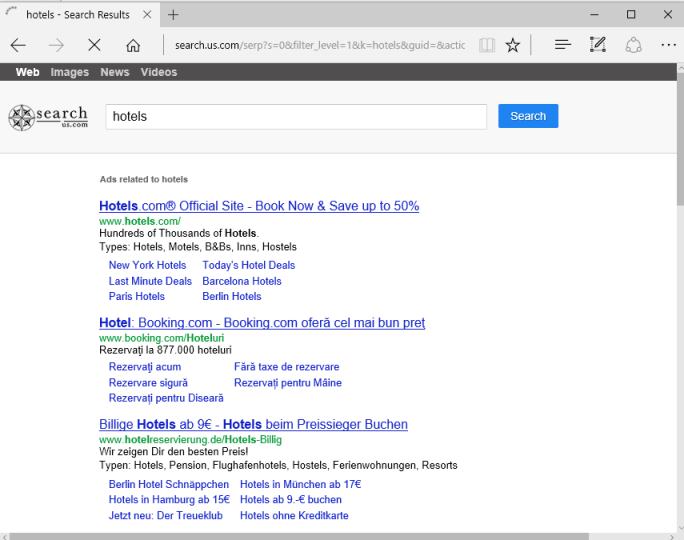
Task: Open Rezervați acum sublink
Action: pyautogui.click(x=145, y=367)
